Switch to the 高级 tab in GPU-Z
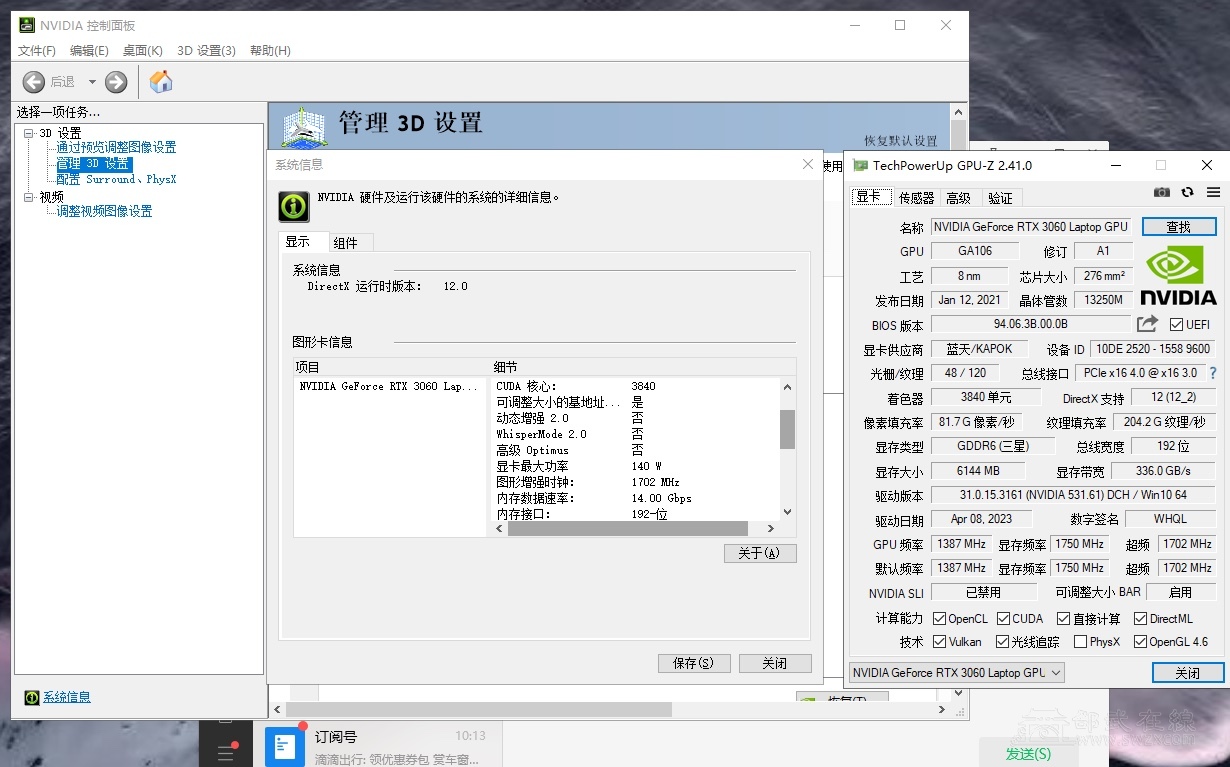Image resolution: width=1230 pixels, height=767 pixels. pos(958,198)
